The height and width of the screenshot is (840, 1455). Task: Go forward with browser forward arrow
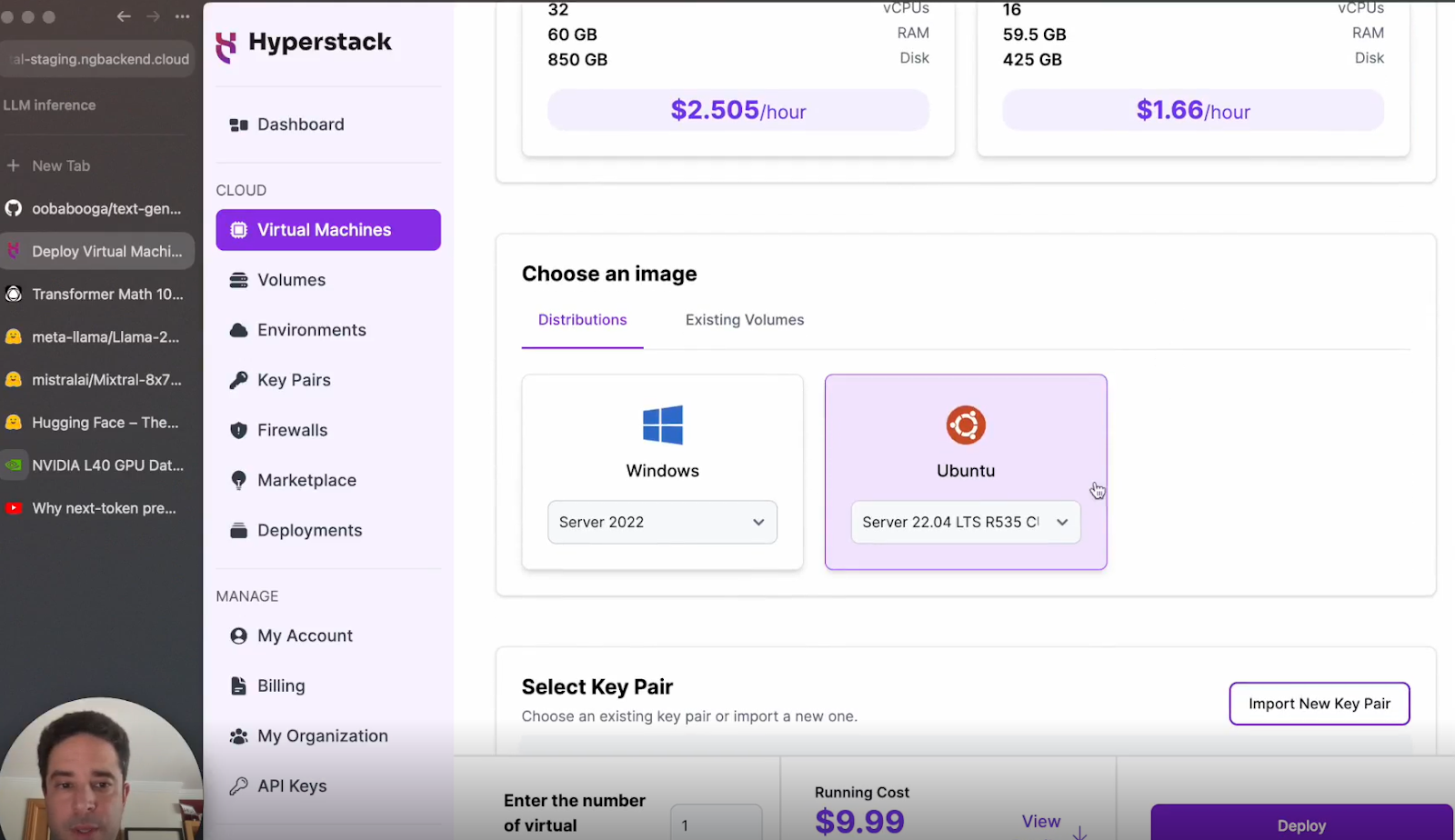point(153,16)
